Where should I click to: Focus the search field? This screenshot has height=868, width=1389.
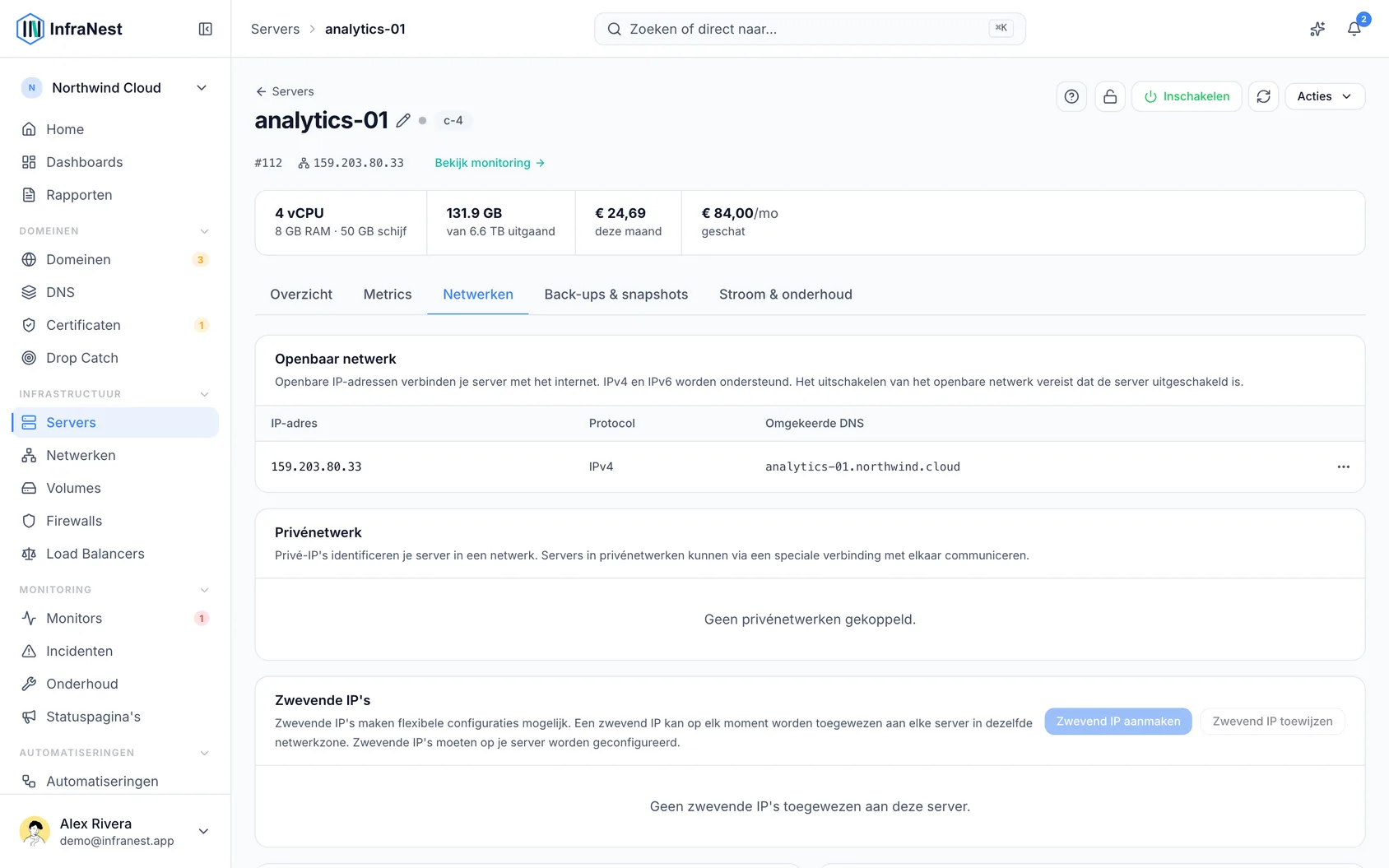(x=810, y=29)
